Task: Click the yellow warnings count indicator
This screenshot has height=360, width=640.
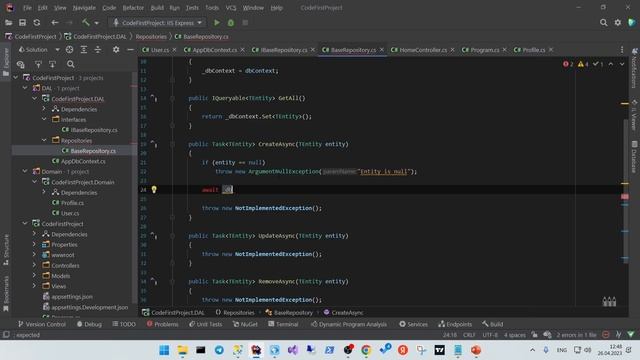Action: [x=583, y=64]
